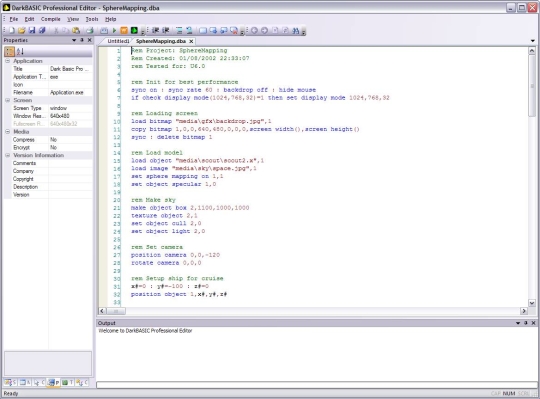
Task: Click the bottom panel tab labeled T
Action: pyautogui.click(x=67, y=382)
